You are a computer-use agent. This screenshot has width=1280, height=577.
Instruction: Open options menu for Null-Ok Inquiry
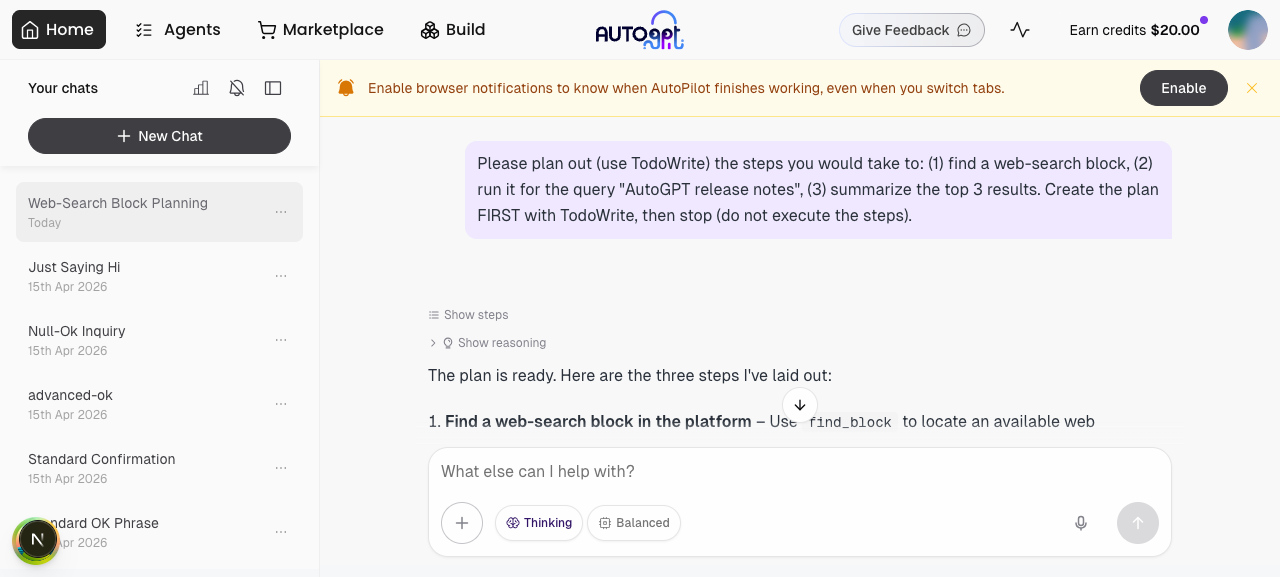click(x=281, y=340)
